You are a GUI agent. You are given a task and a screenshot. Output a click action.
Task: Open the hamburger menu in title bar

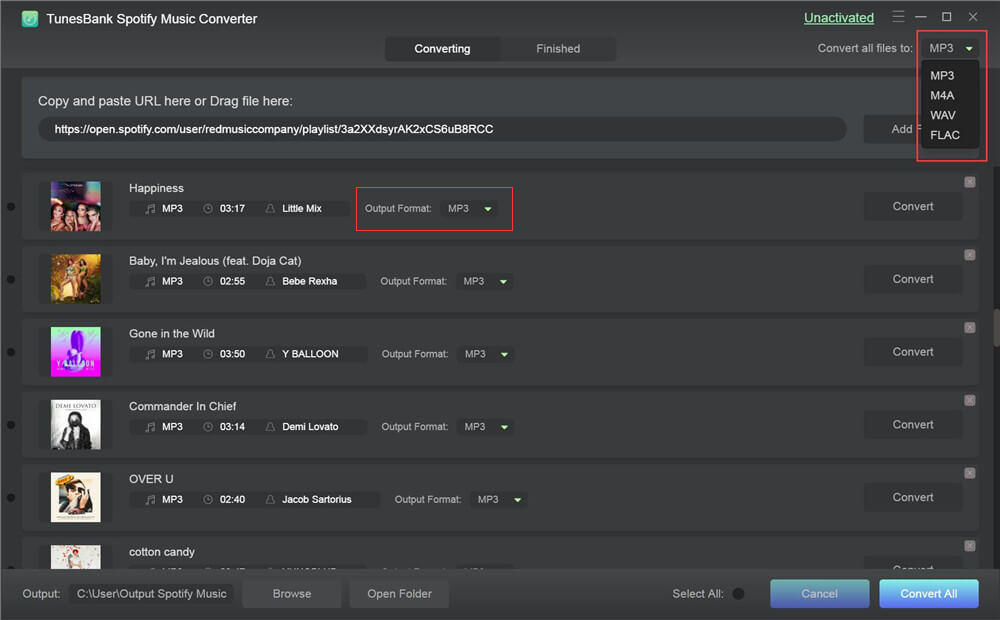point(898,17)
